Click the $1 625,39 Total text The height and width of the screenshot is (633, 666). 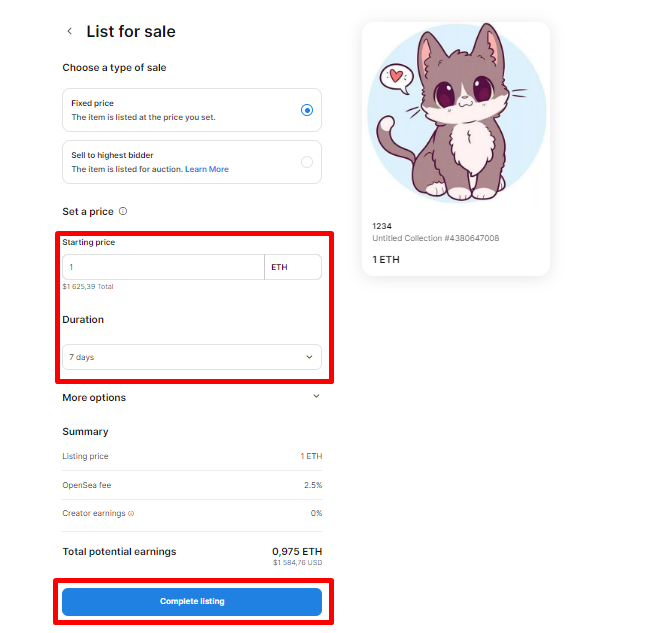(88, 287)
